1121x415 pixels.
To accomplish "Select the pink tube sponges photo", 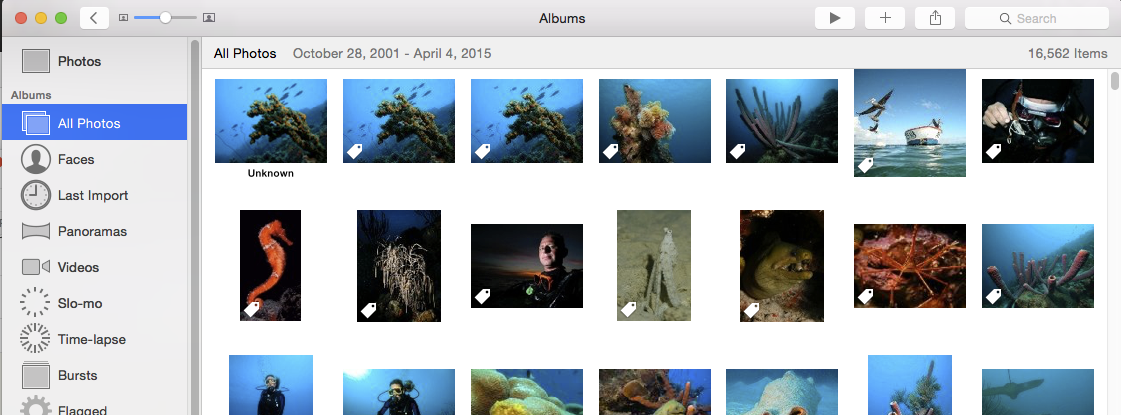I will click(x=1038, y=266).
